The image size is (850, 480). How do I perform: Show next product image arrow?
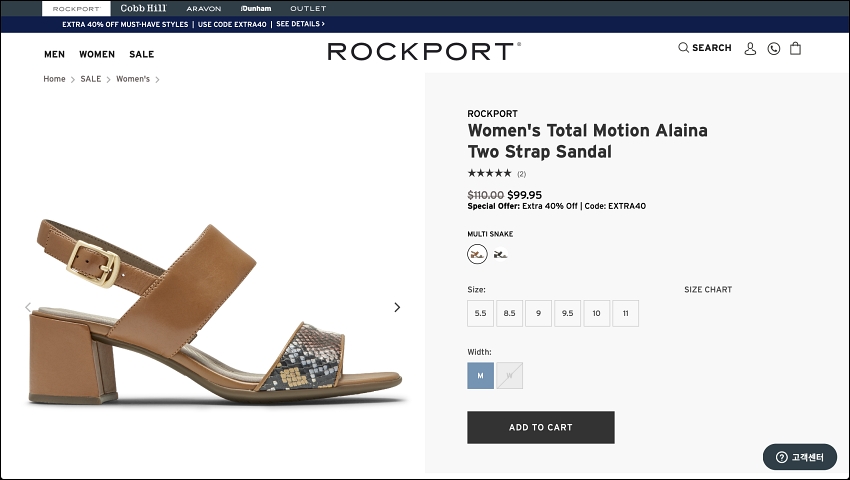397,308
